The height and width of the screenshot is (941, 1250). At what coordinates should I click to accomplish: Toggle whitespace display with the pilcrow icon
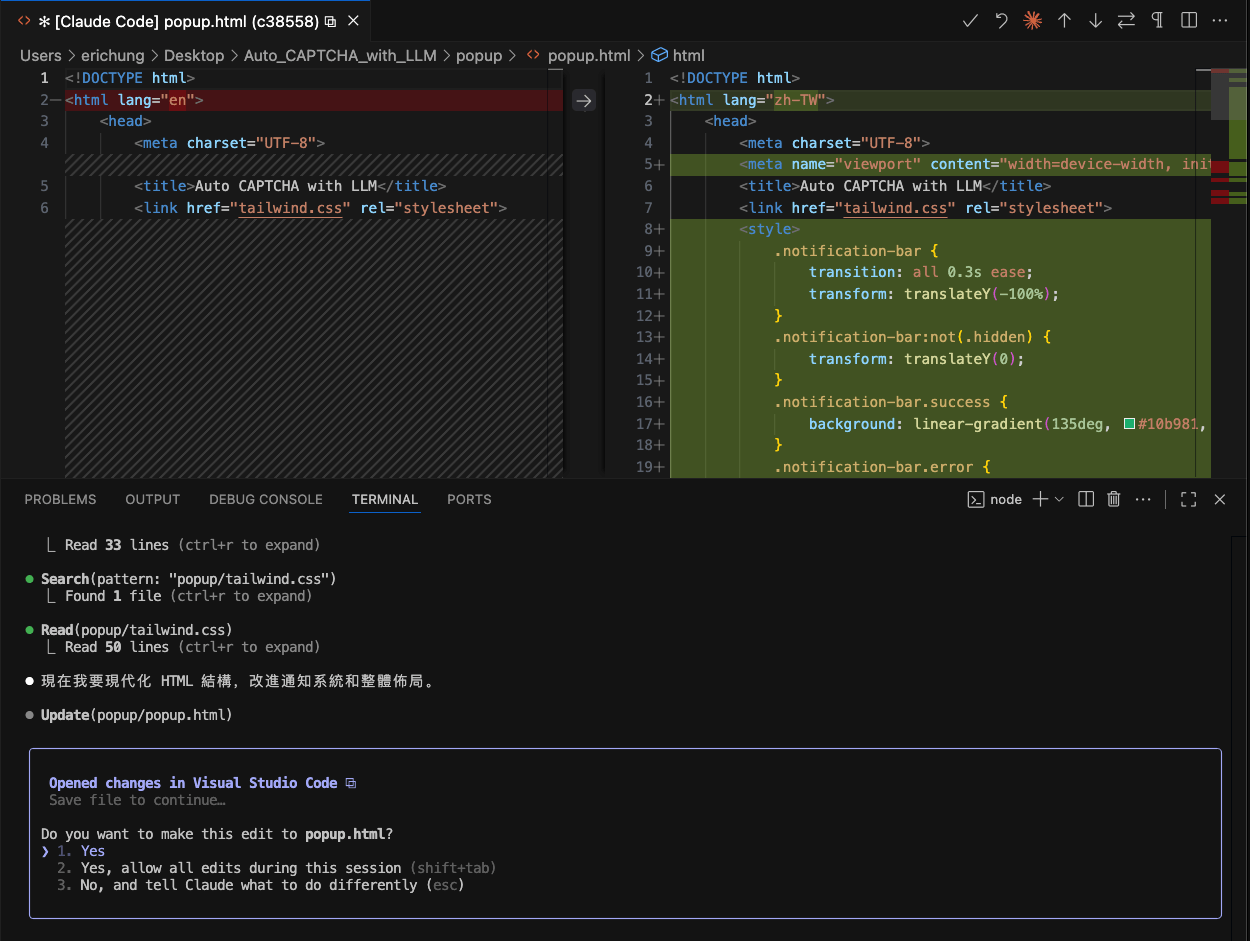tap(1157, 21)
